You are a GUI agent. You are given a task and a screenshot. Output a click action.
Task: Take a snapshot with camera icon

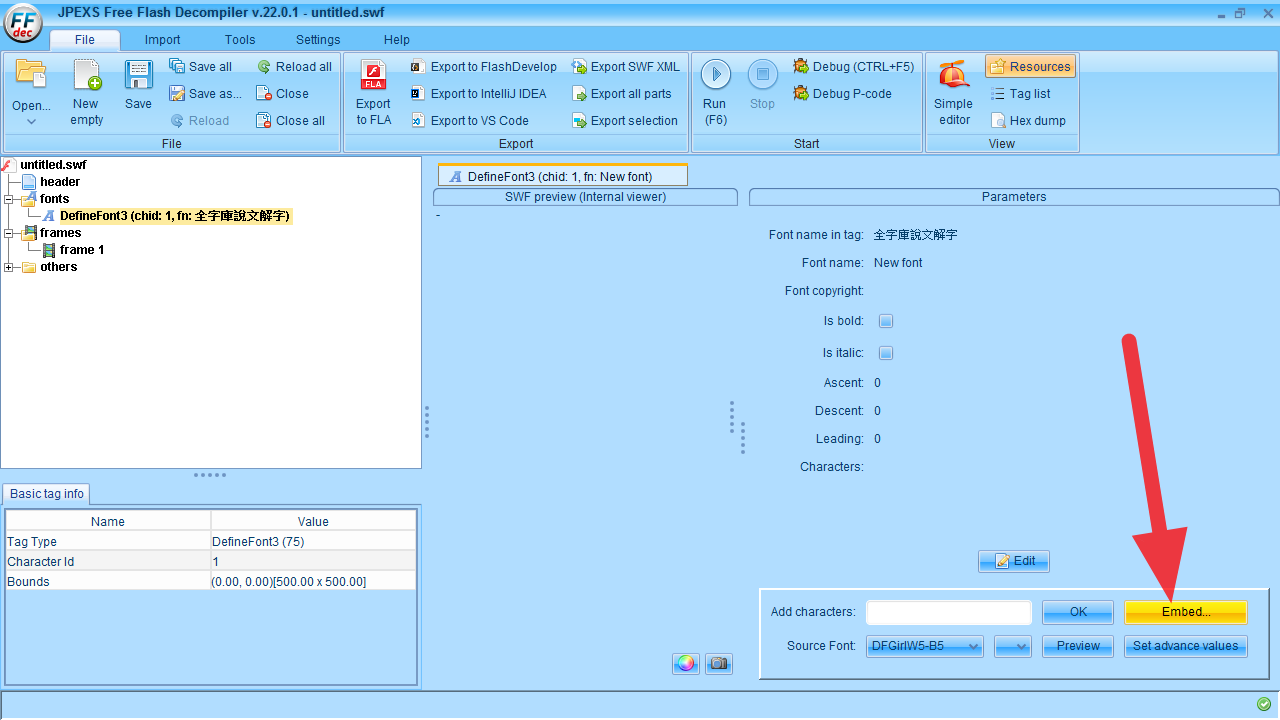point(719,663)
